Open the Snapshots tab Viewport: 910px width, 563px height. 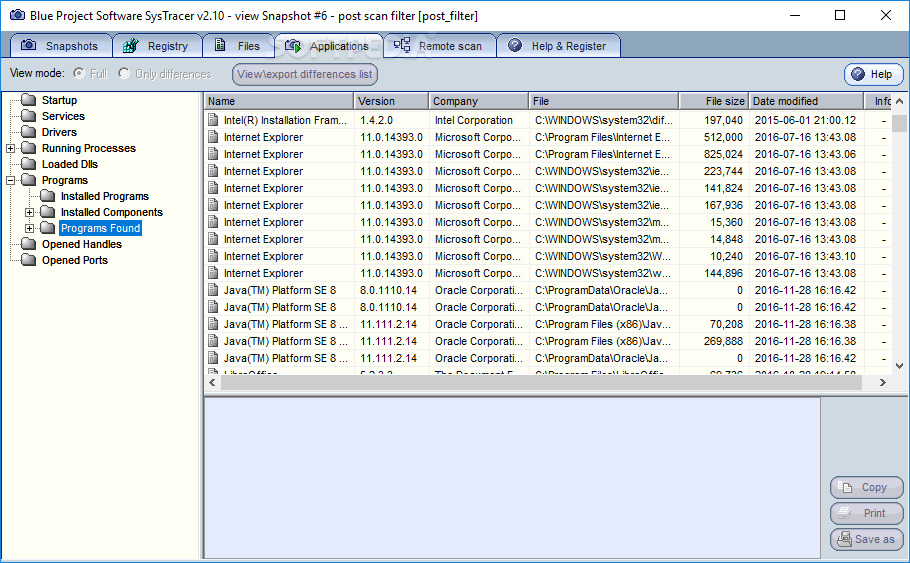(x=61, y=45)
